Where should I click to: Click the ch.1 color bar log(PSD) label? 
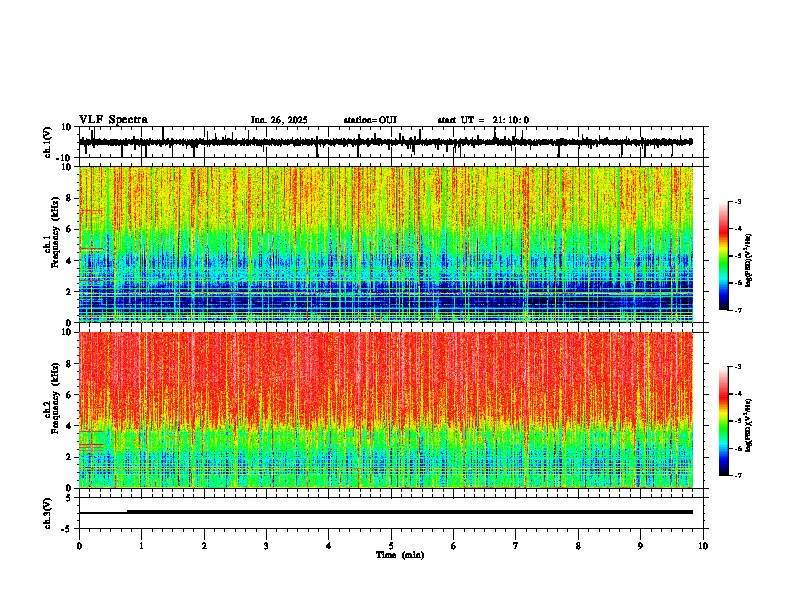point(748,261)
